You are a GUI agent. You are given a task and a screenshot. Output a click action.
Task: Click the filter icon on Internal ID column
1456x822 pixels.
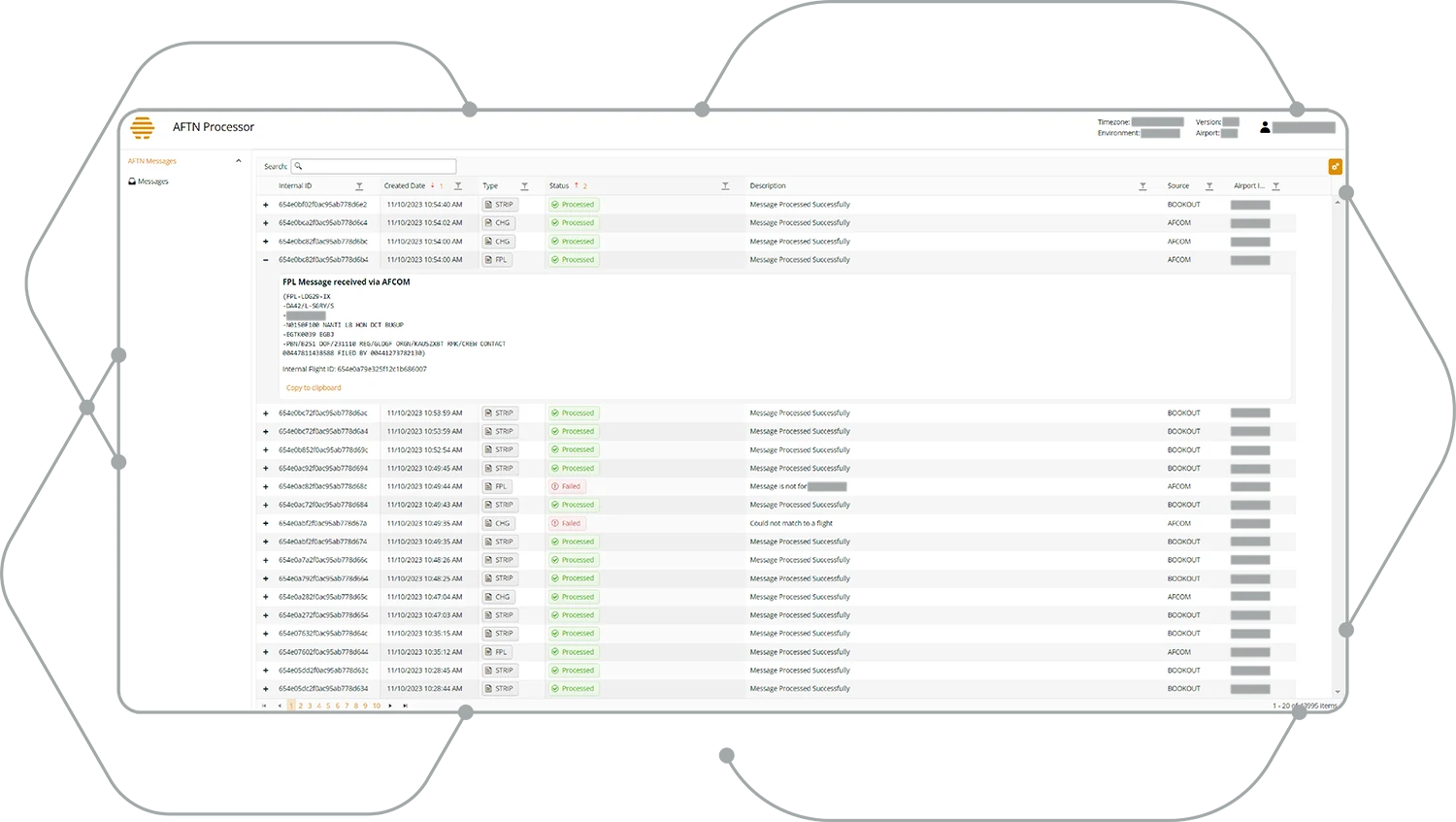pos(359,186)
